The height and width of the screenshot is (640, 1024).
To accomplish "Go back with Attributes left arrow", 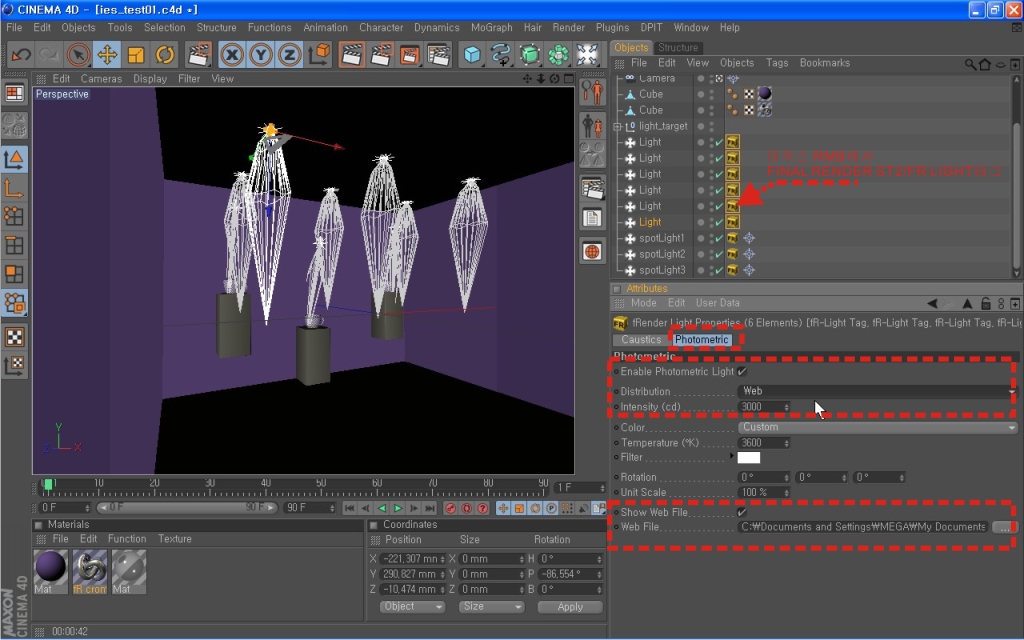I will pyautogui.click(x=933, y=303).
